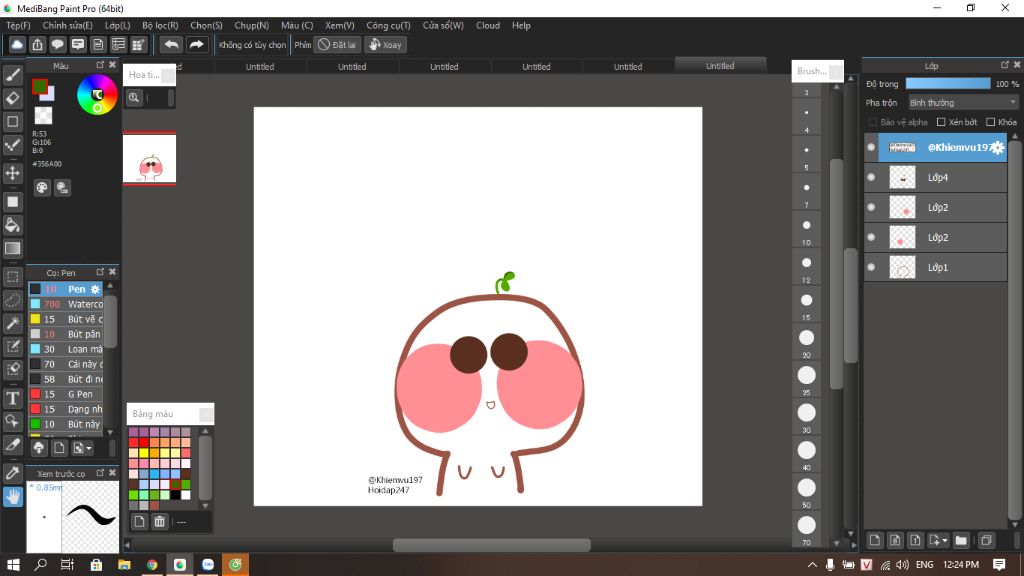Hide the Lớp4 layer visibility dot
The image size is (1024, 576).
(871, 178)
